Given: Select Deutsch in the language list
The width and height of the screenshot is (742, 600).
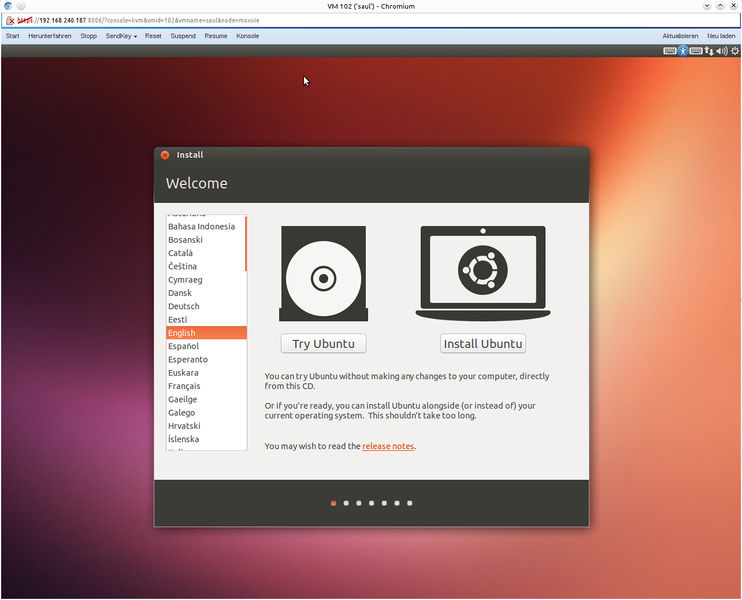Looking at the screenshot, I should click(x=184, y=306).
